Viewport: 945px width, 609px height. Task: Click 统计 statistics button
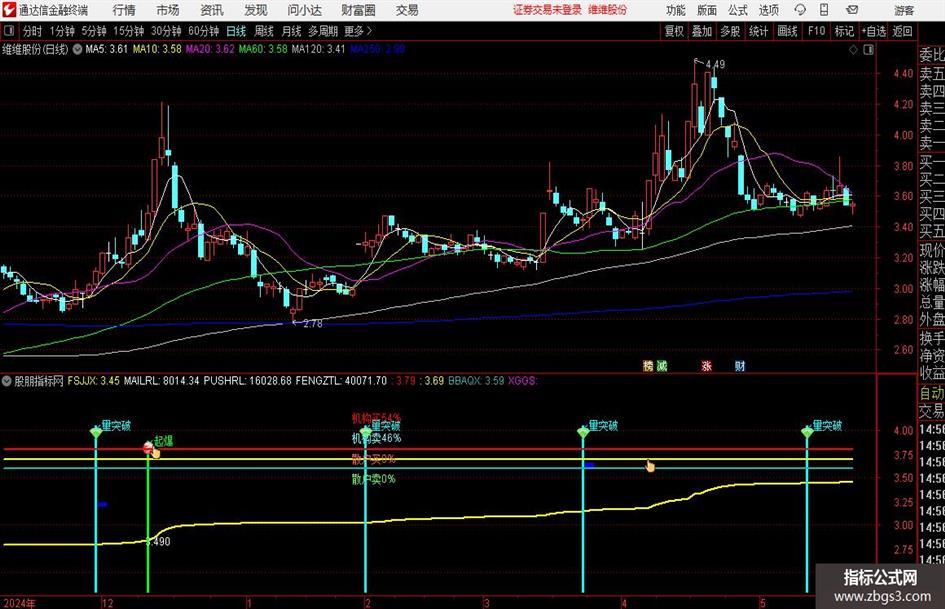pyautogui.click(x=758, y=31)
